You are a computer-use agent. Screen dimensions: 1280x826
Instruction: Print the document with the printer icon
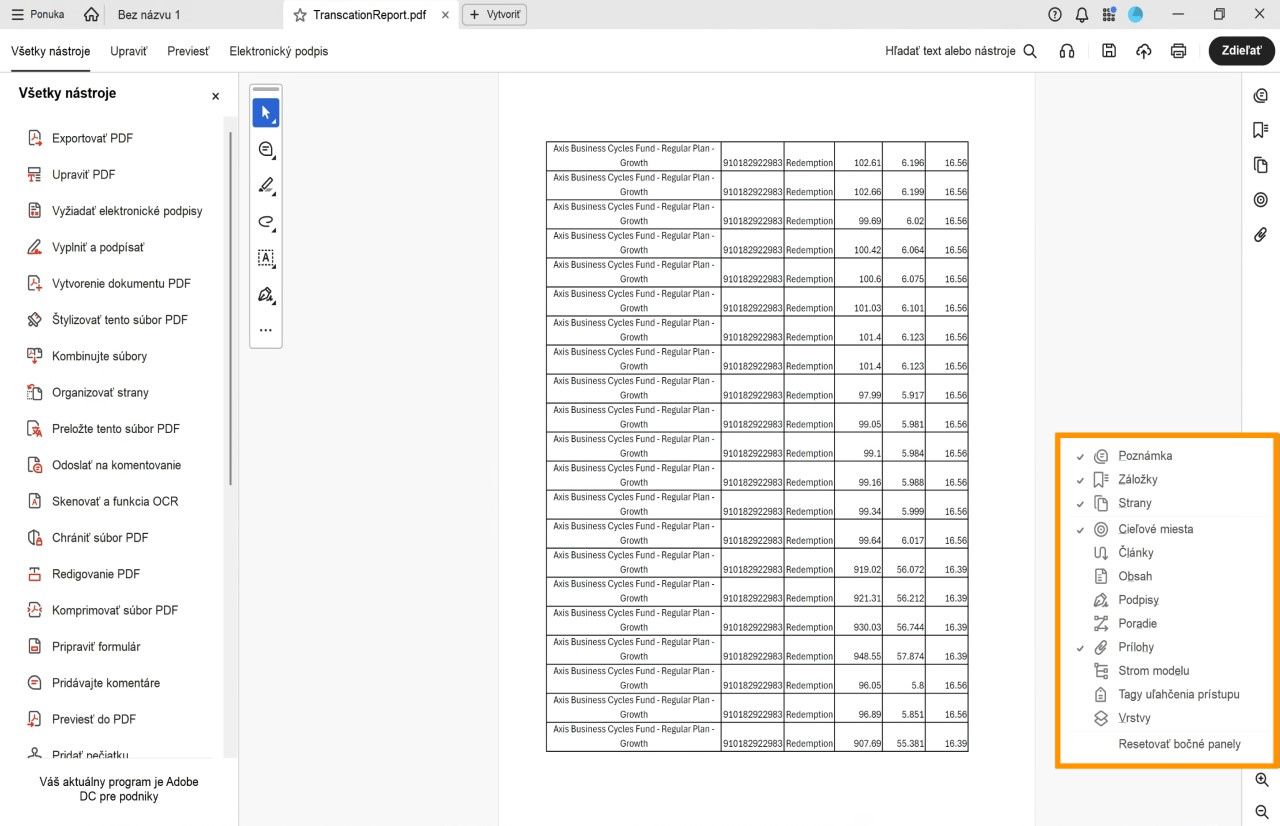pyautogui.click(x=1179, y=51)
